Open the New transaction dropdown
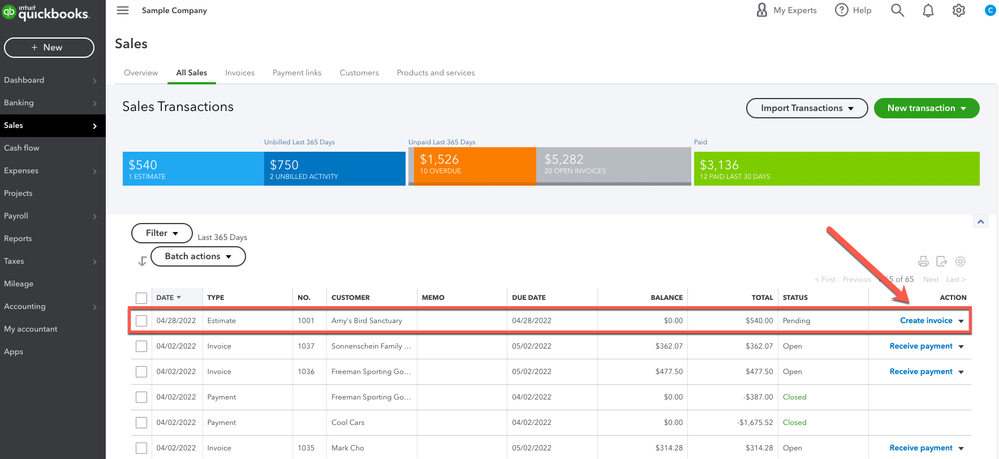The image size is (999, 459). point(926,108)
